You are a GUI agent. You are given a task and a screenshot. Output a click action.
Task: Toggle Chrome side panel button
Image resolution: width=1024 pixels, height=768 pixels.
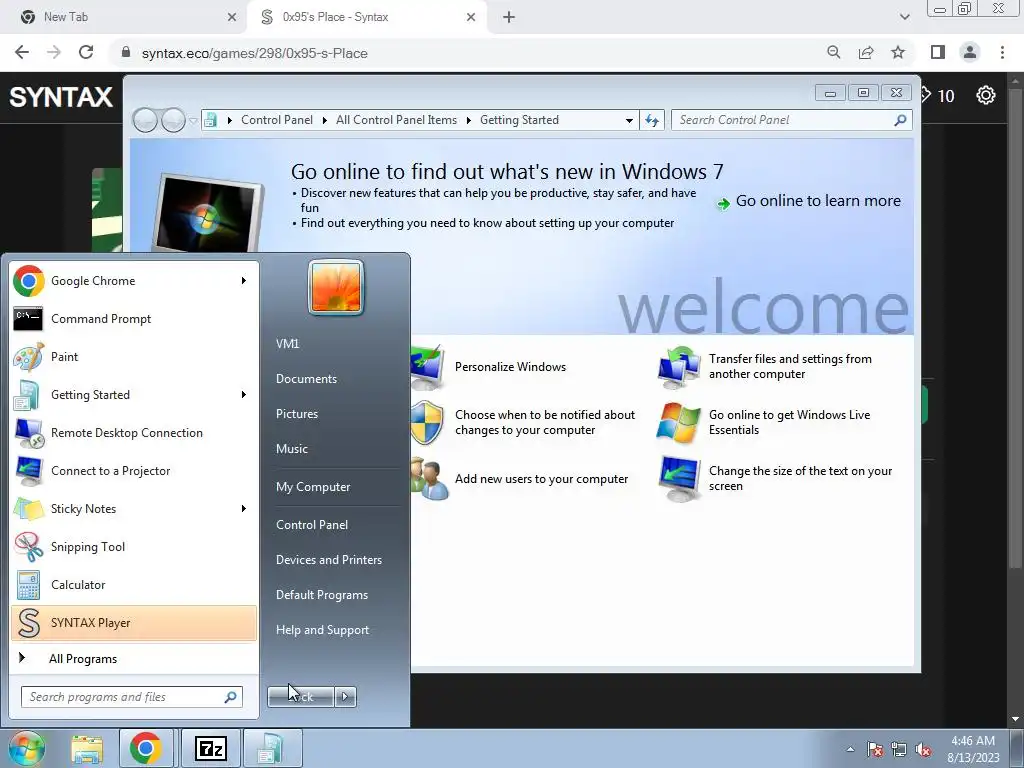pyautogui.click(x=938, y=52)
